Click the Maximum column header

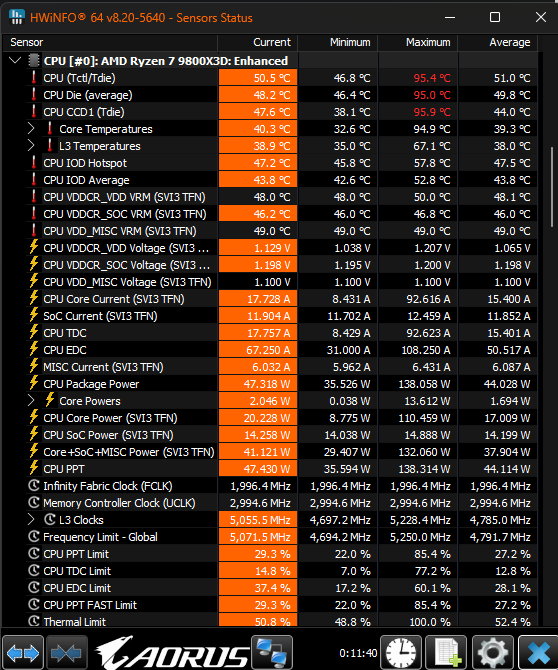click(417, 42)
